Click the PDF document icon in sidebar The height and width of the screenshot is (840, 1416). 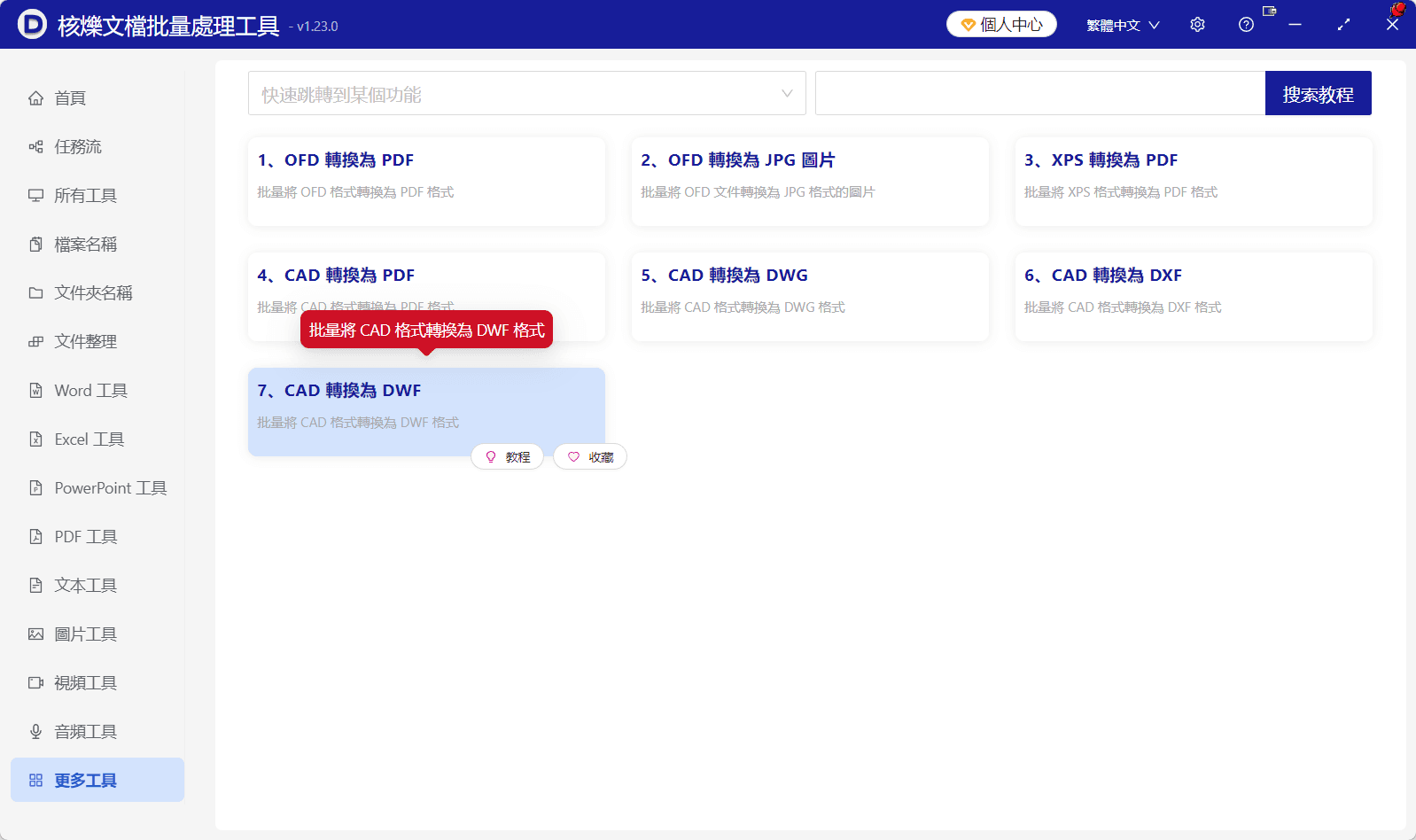tap(35, 536)
